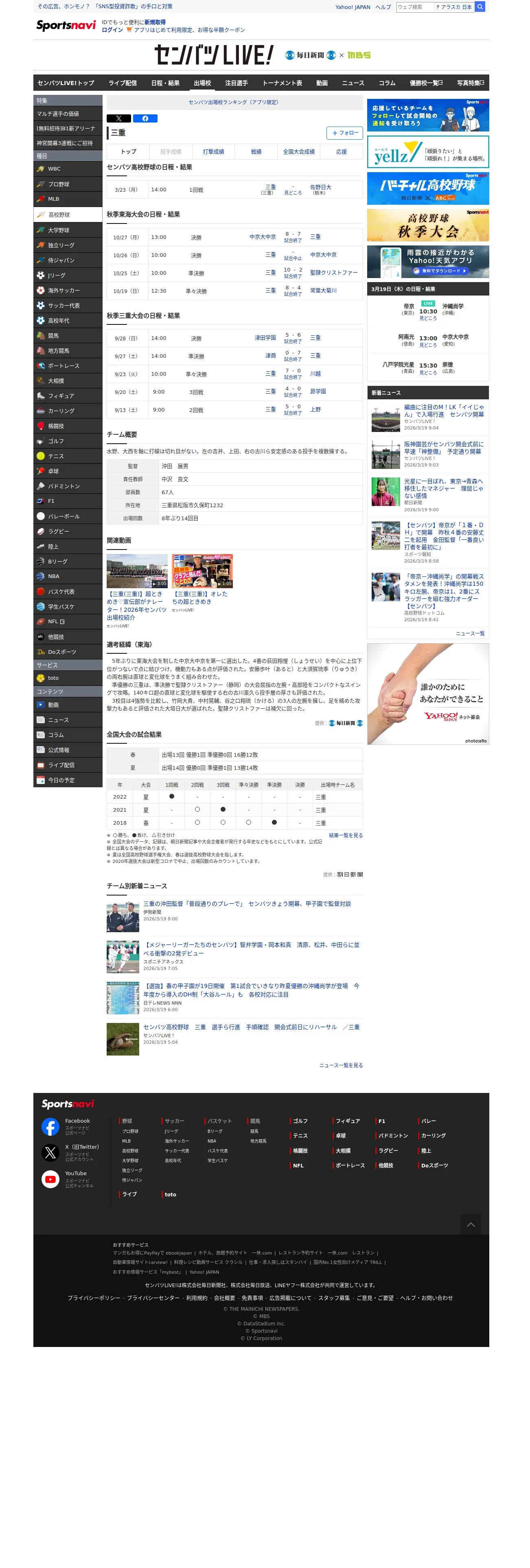The width and height of the screenshot is (530, 1568).
Task: Select 打撃成績 team tab
Action: [213, 151]
